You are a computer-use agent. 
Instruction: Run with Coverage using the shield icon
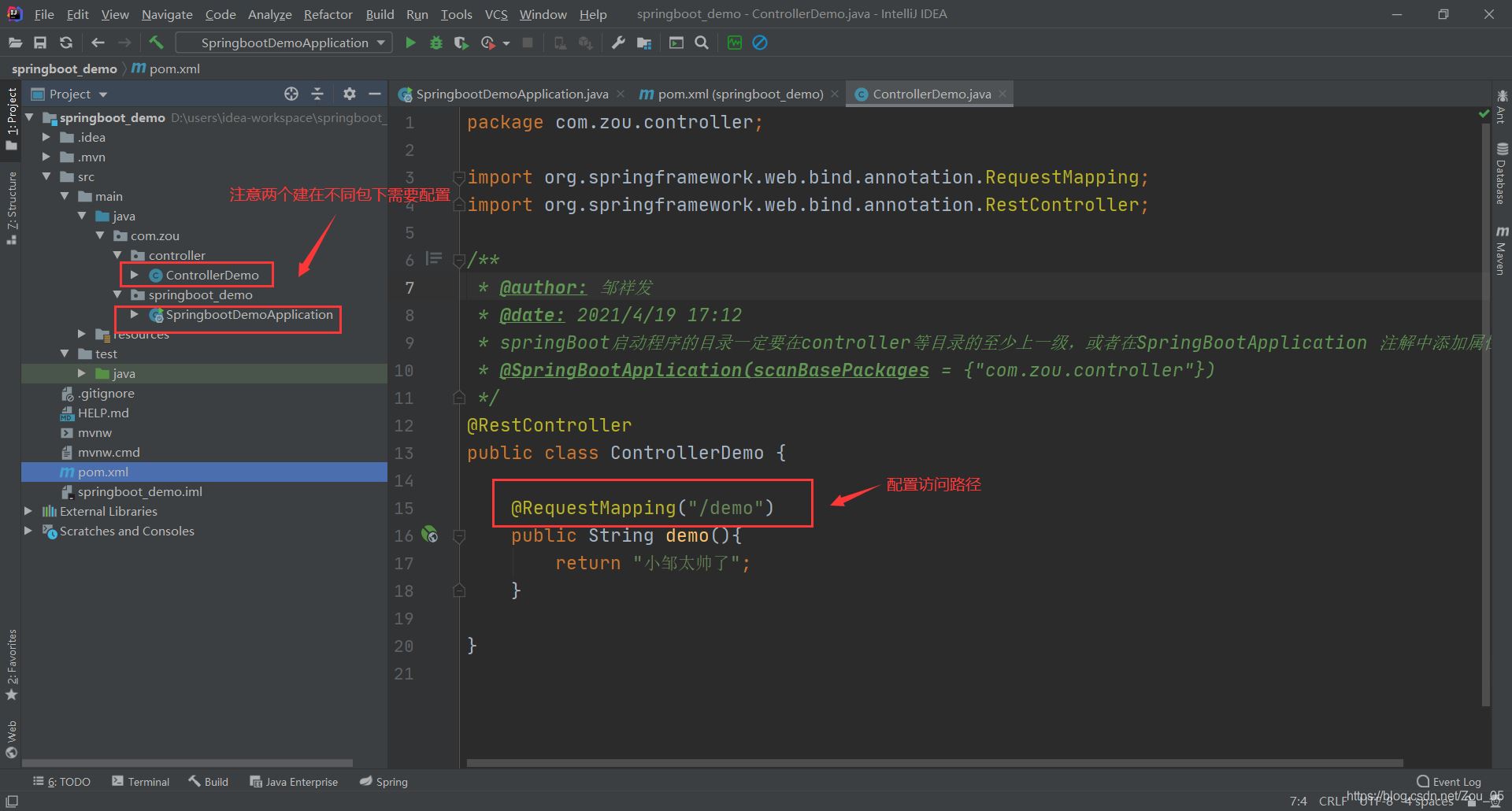coord(461,43)
